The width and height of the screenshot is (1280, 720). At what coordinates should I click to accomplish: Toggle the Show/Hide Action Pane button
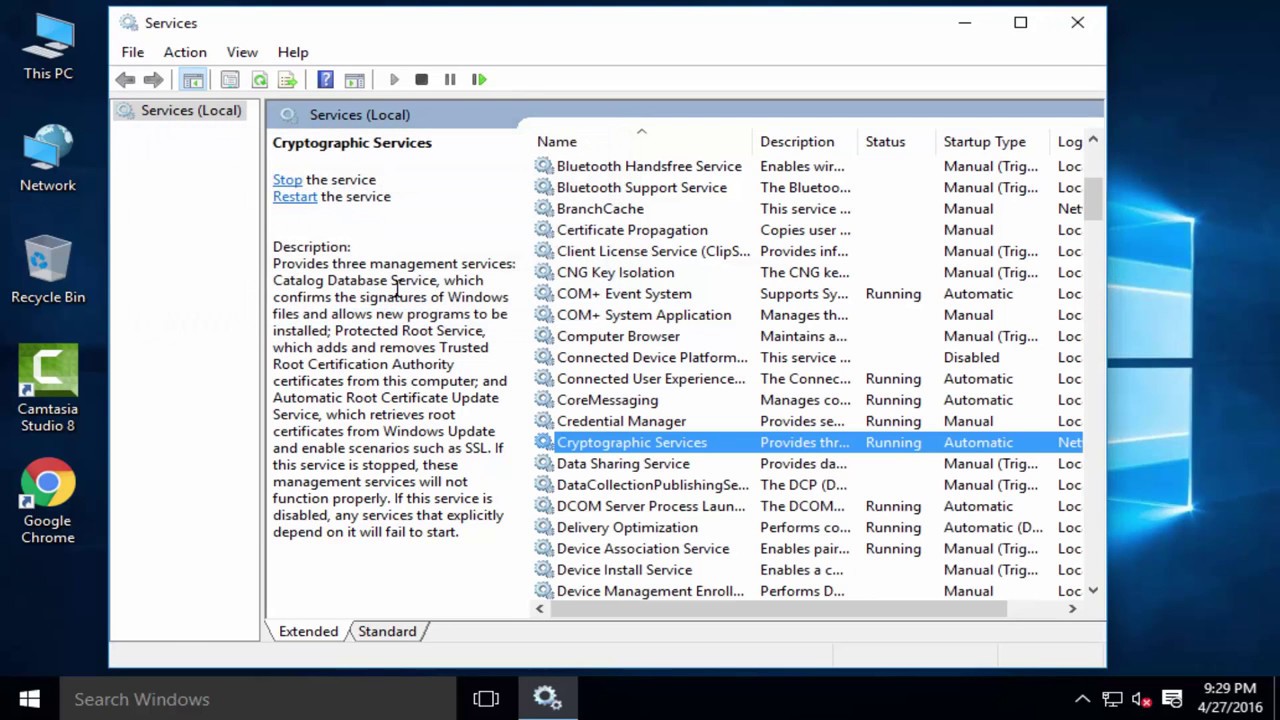[x=354, y=80]
